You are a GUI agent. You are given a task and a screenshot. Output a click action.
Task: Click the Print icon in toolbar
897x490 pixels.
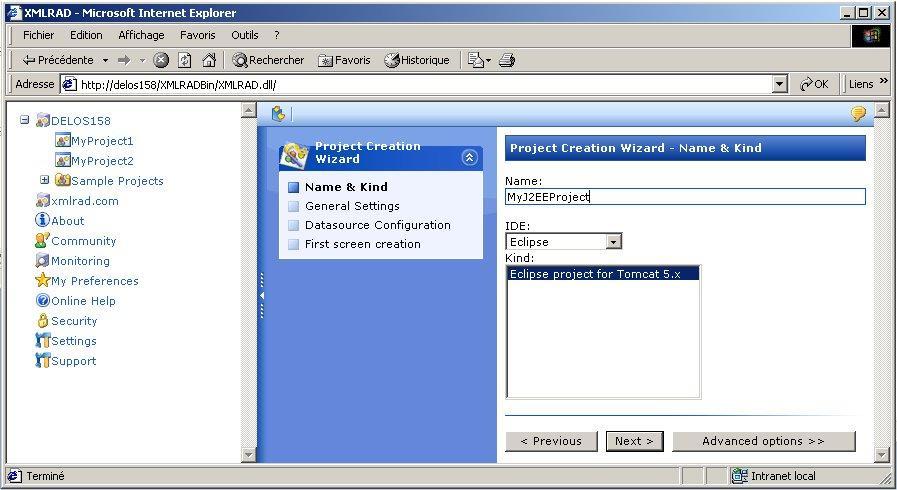507,60
